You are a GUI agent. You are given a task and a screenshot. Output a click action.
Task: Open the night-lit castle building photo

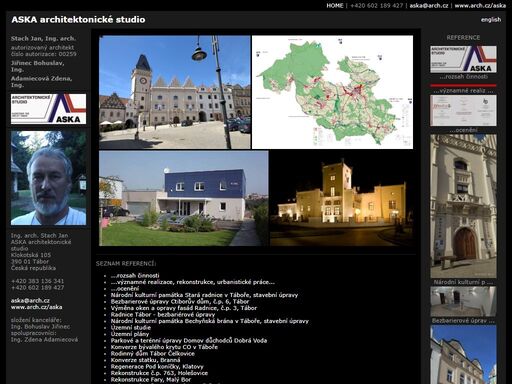click(x=342, y=198)
